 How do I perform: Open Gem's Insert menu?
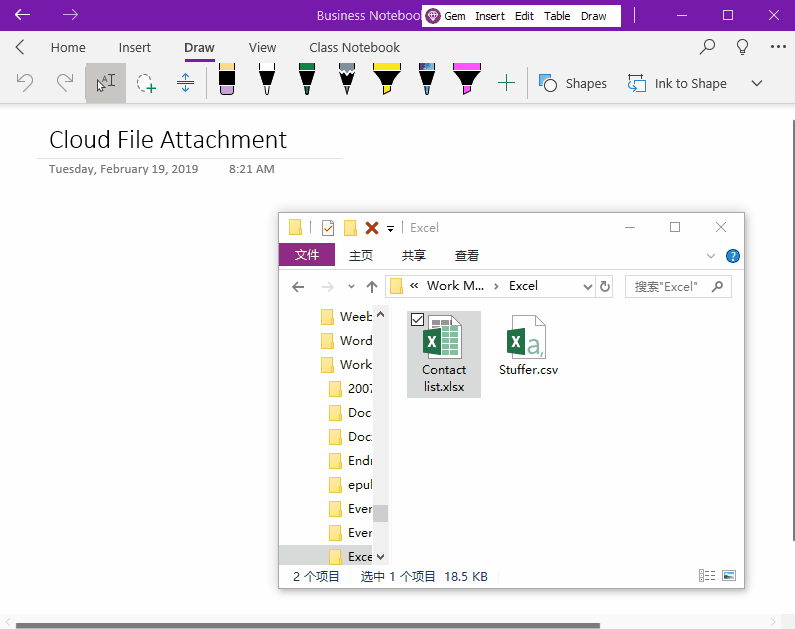(490, 16)
